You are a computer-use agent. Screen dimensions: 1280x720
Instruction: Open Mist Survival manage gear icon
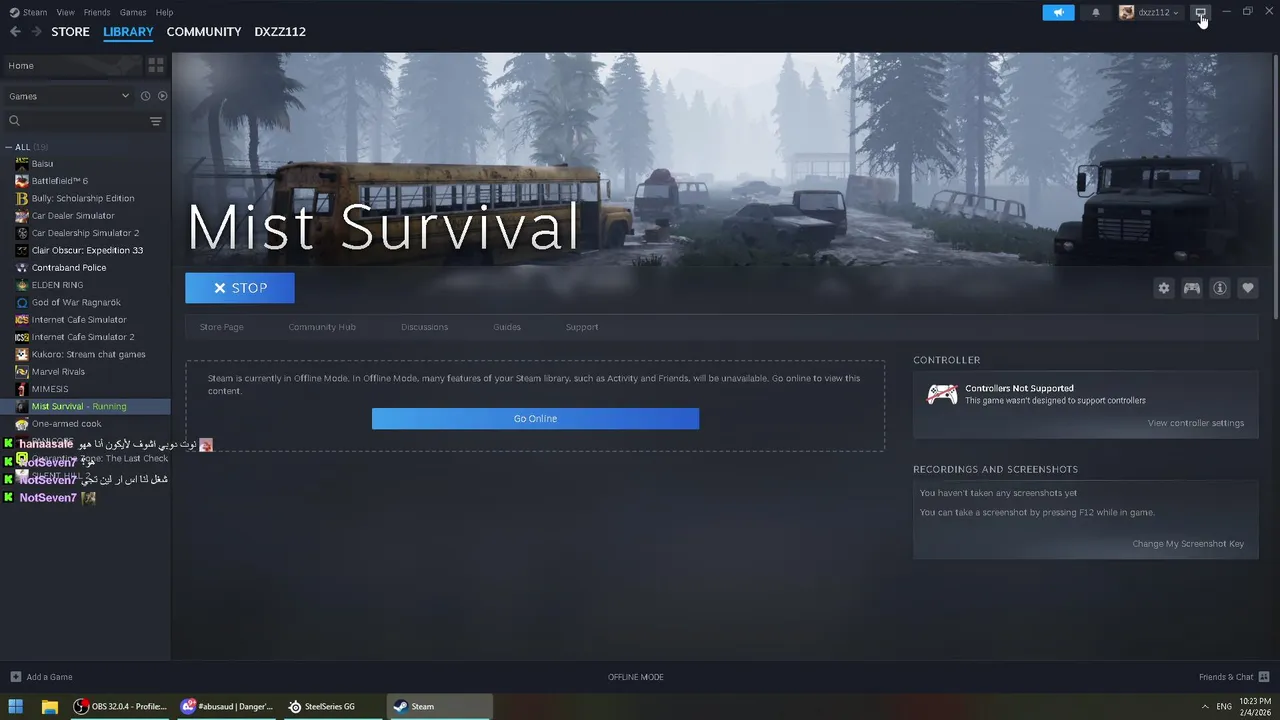1164,288
